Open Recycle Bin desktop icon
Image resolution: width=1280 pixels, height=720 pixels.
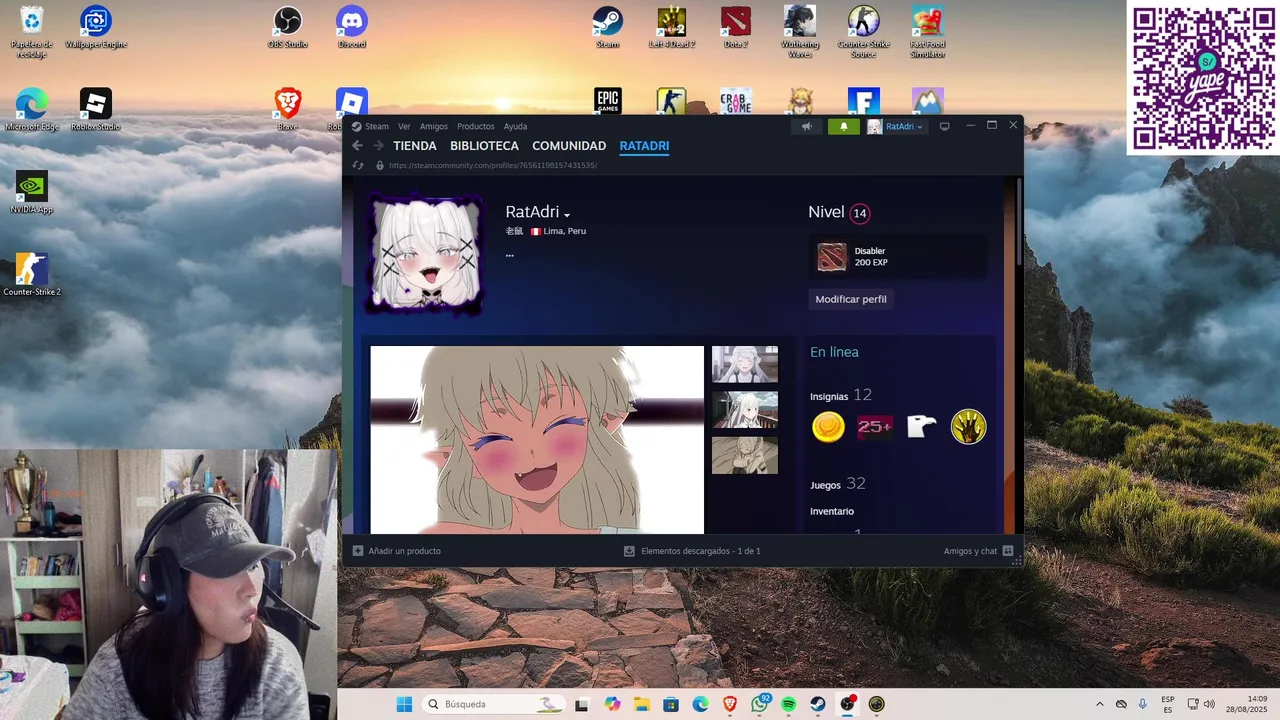coord(31,32)
